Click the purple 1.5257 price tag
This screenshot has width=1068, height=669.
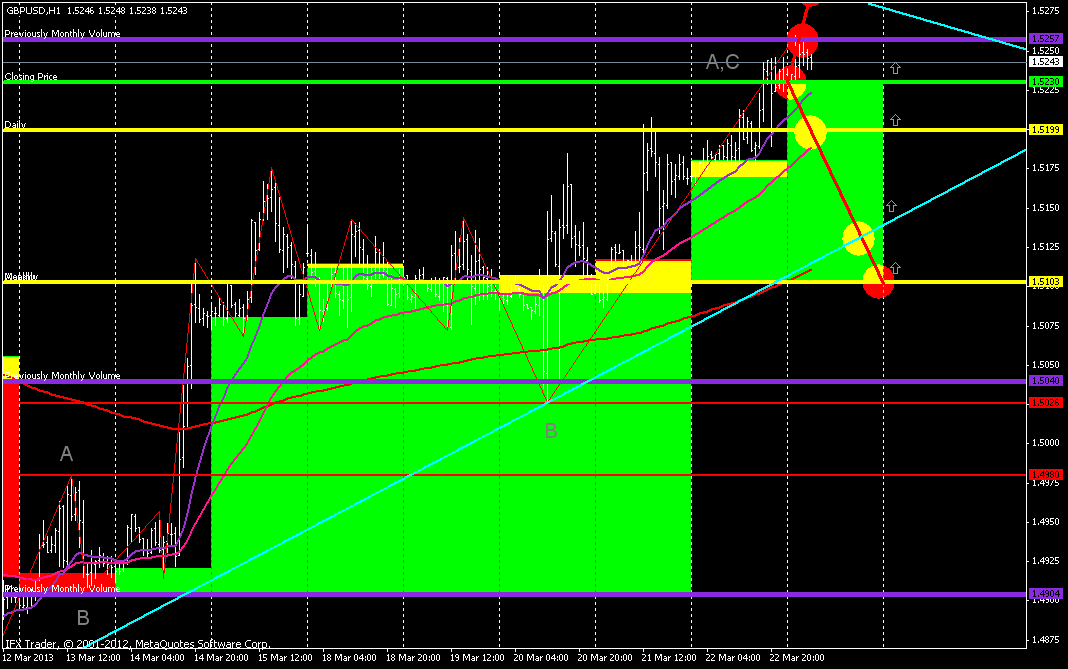(1046, 39)
